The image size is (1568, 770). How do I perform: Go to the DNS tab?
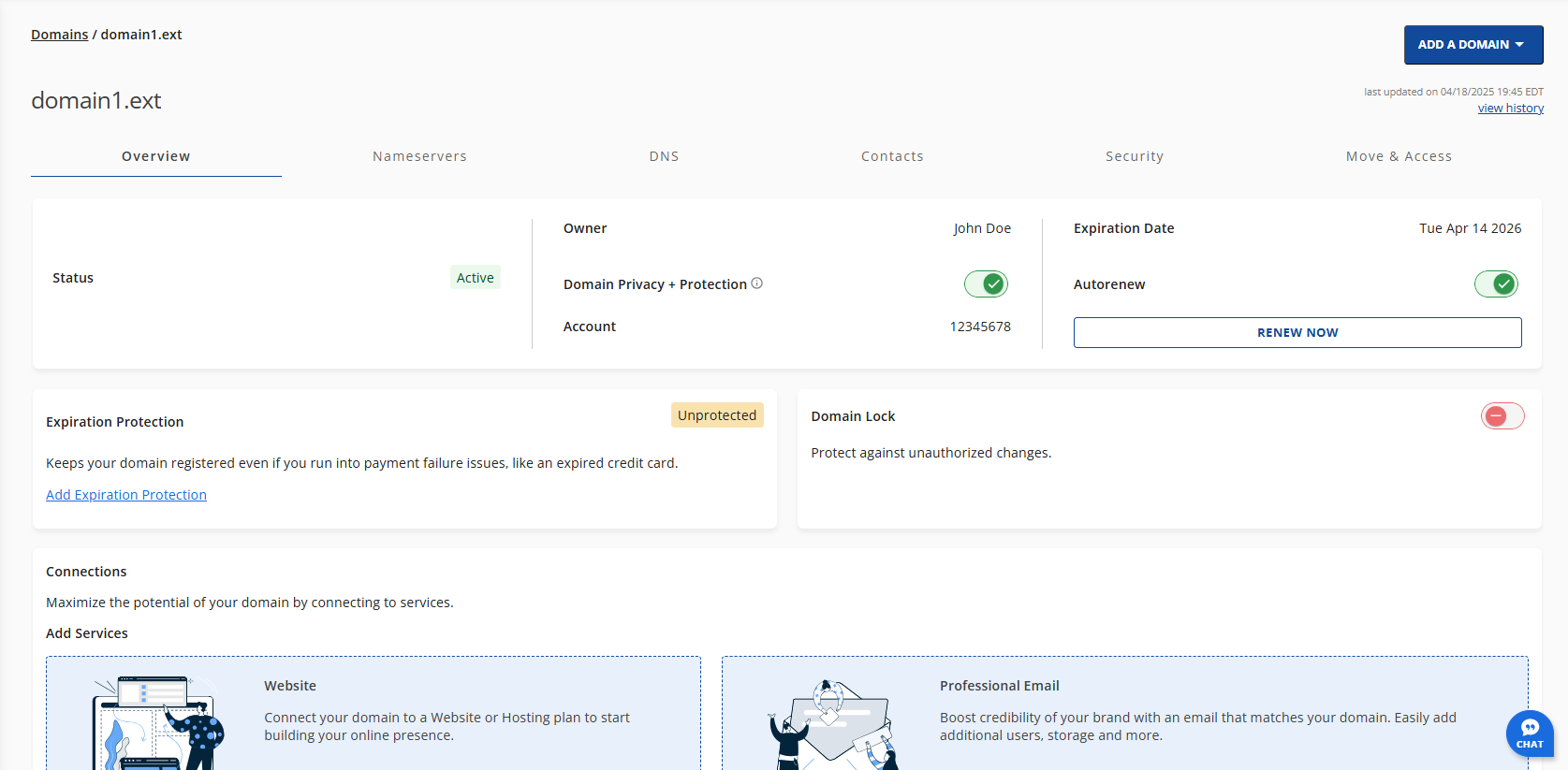664,156
